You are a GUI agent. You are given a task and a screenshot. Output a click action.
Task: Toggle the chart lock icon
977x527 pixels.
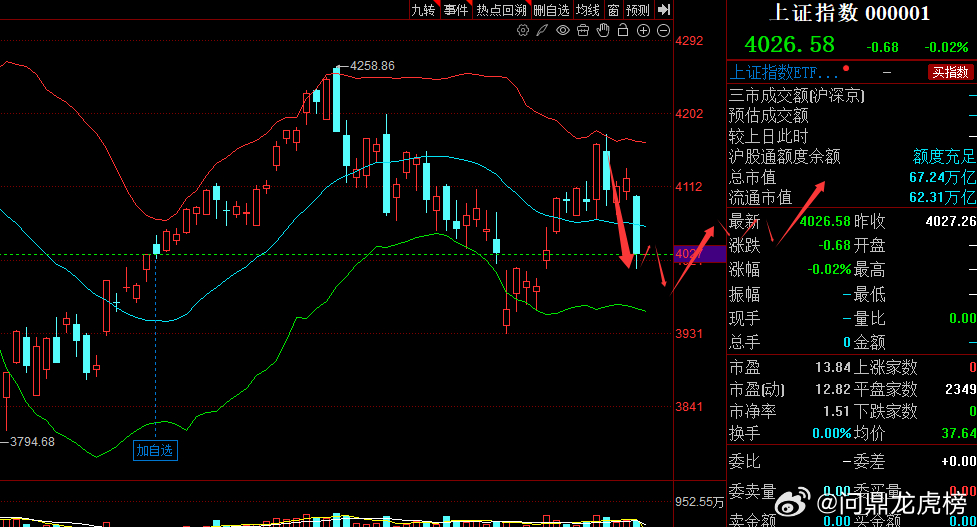622,30
